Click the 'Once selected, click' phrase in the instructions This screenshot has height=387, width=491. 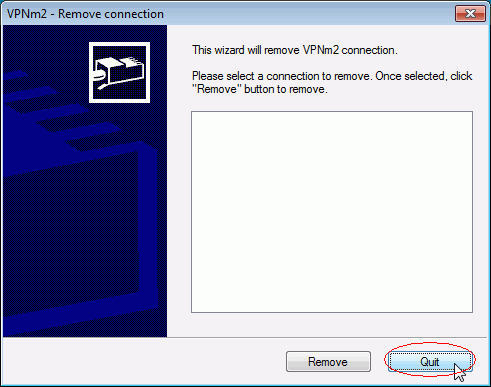[424, 76]
